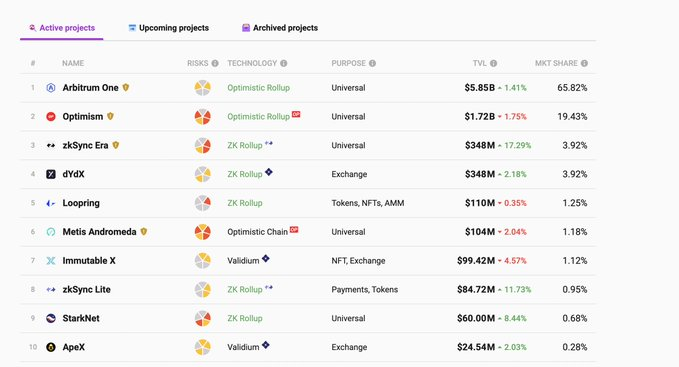Click the risk pie chart for Optimism

tap(202, 116)
